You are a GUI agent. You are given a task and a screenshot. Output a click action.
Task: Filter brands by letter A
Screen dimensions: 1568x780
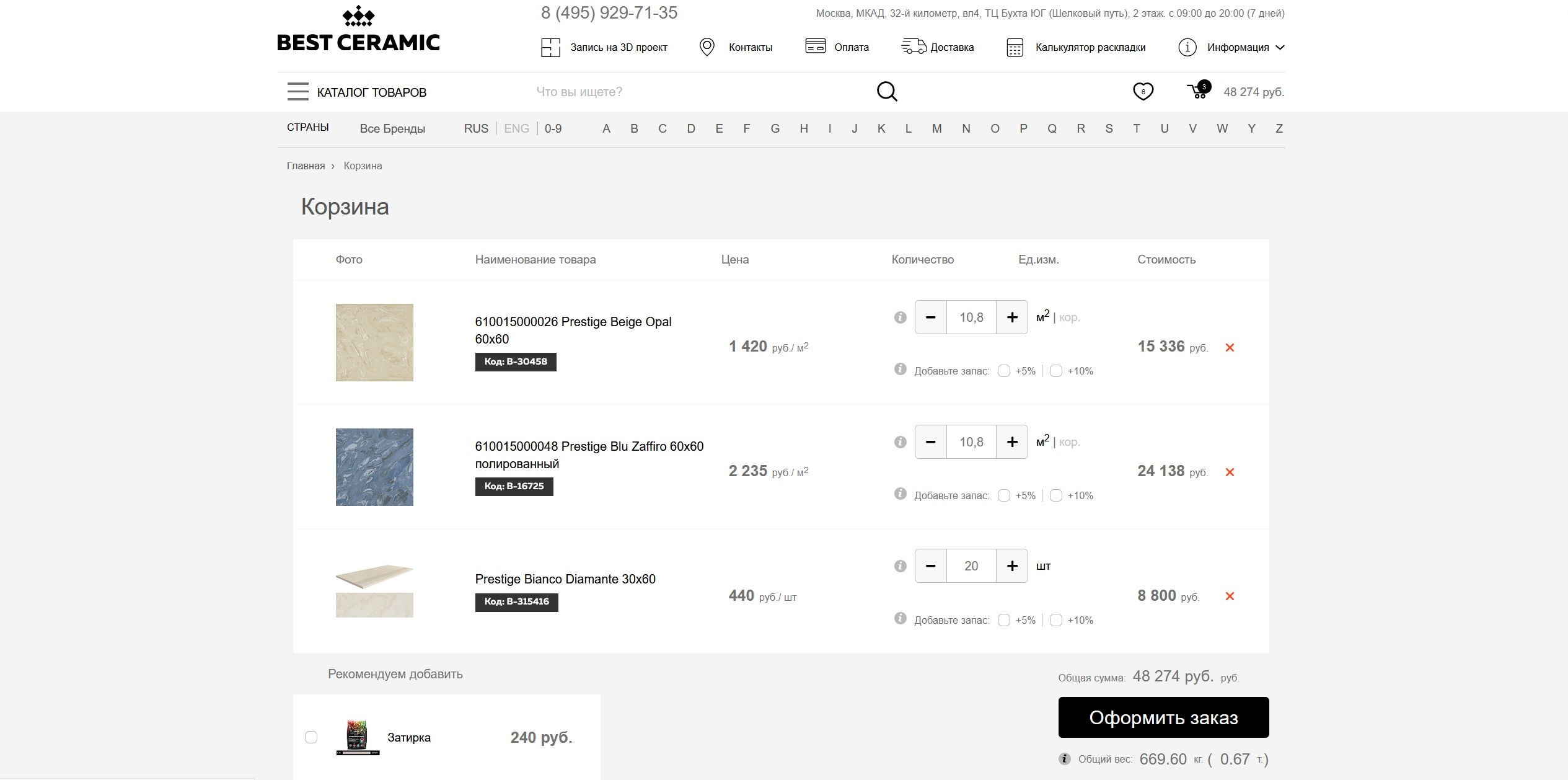pos(606,128)
